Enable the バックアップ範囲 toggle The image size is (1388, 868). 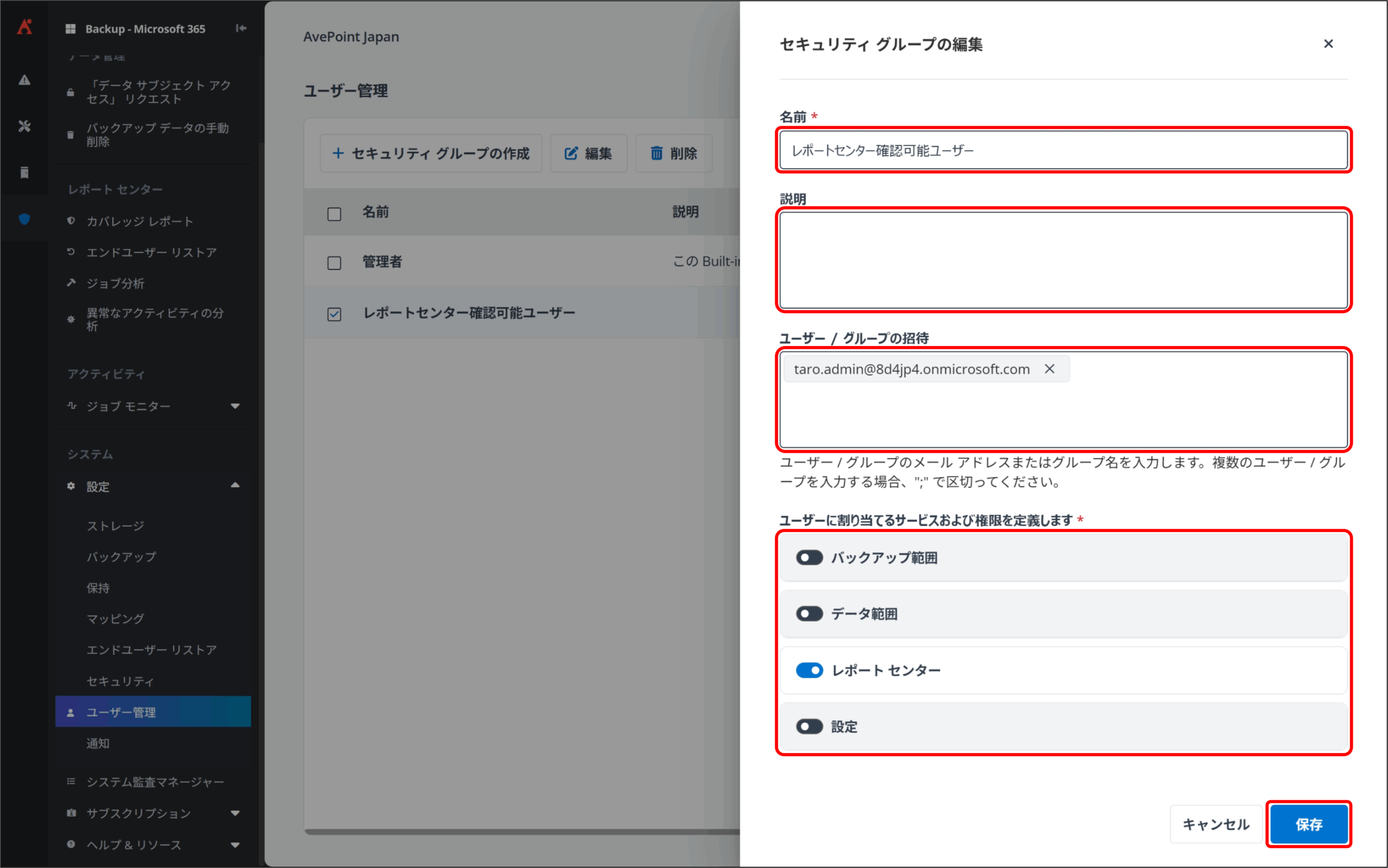click(x=809, y=557)
